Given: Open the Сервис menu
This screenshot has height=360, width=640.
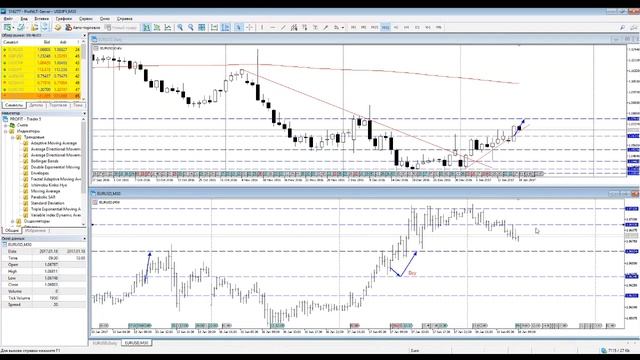Looking at the screenshot, I should pos(86,19).
